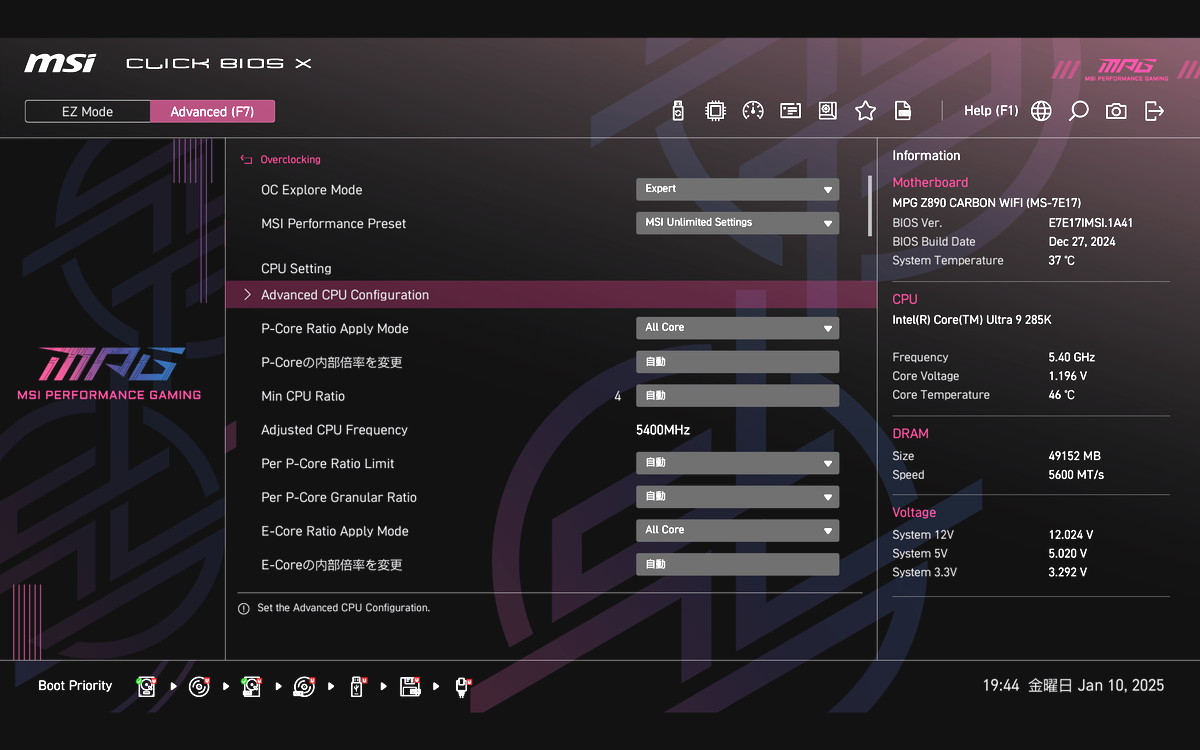1200x750 pixels.
Task: Click the 5600 MT/s DRAM speed value
Action: click(1076, 475)
